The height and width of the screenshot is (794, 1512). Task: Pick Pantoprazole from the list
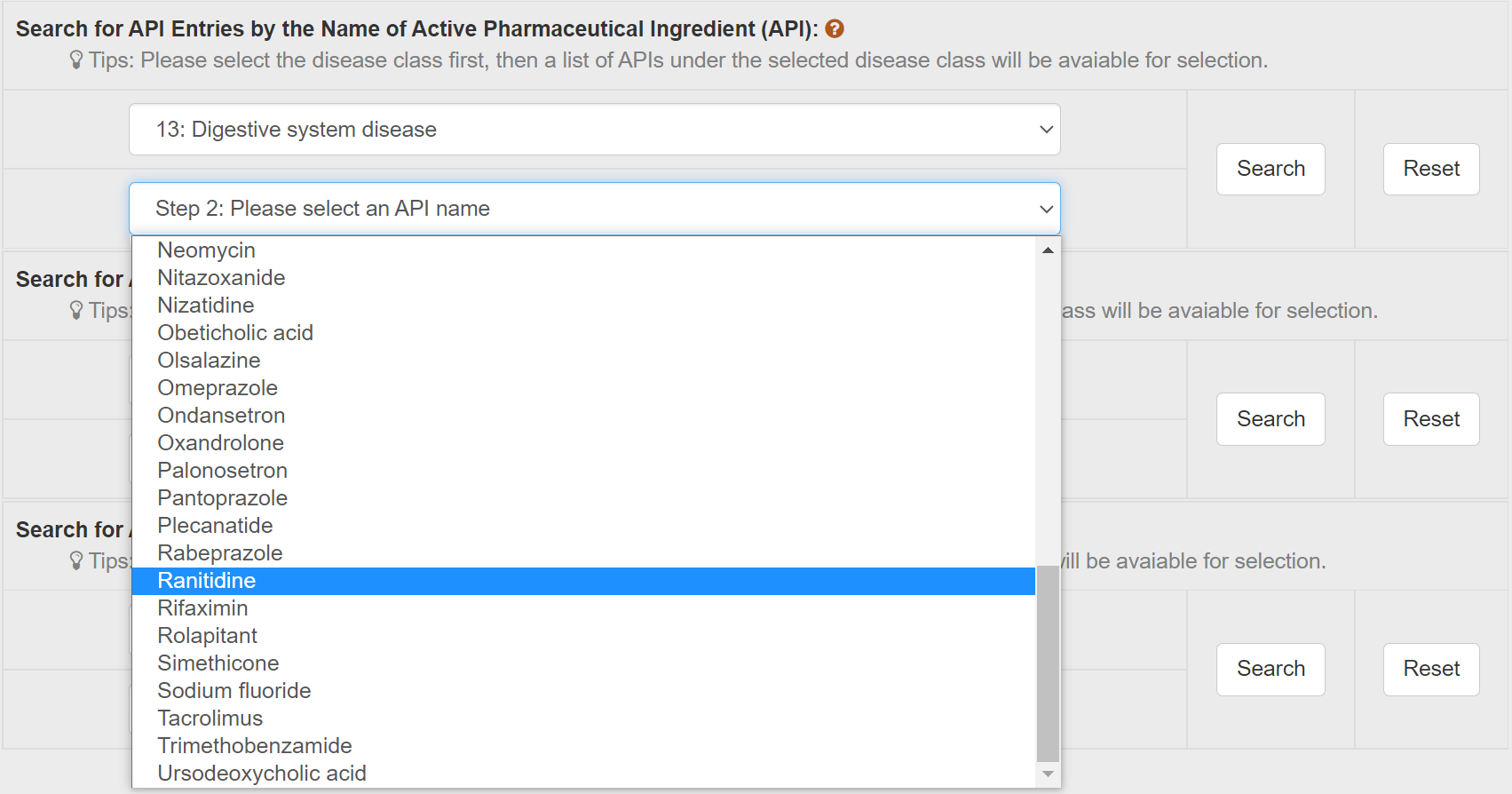click(223, 498)
